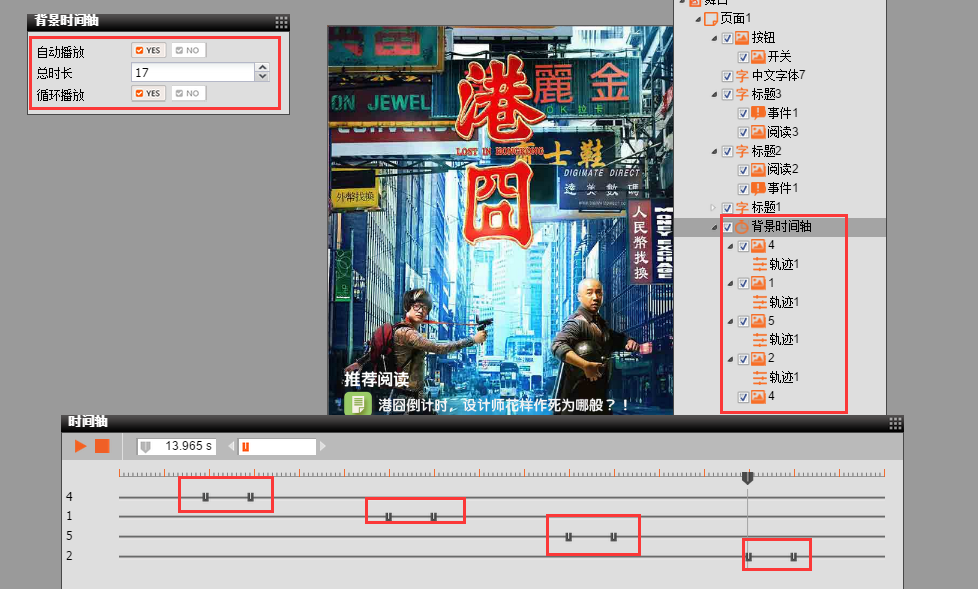Click the image icon of layer 5
The height and width of the screenshot is (589, 978).
[758, 321]
